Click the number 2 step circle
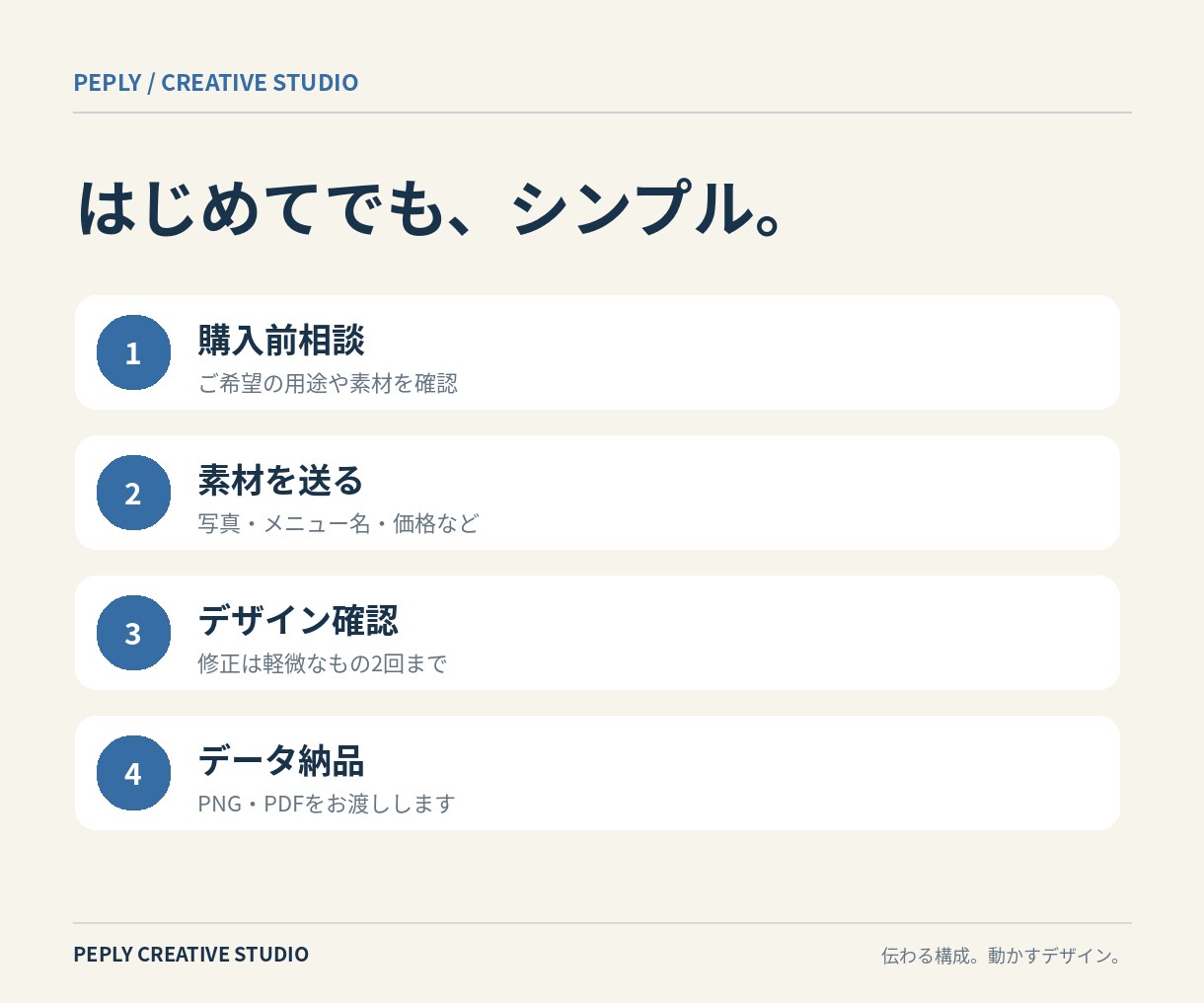Image resolution: width=1204 pixels, height=1003 pixels. (x=133, y=493)
